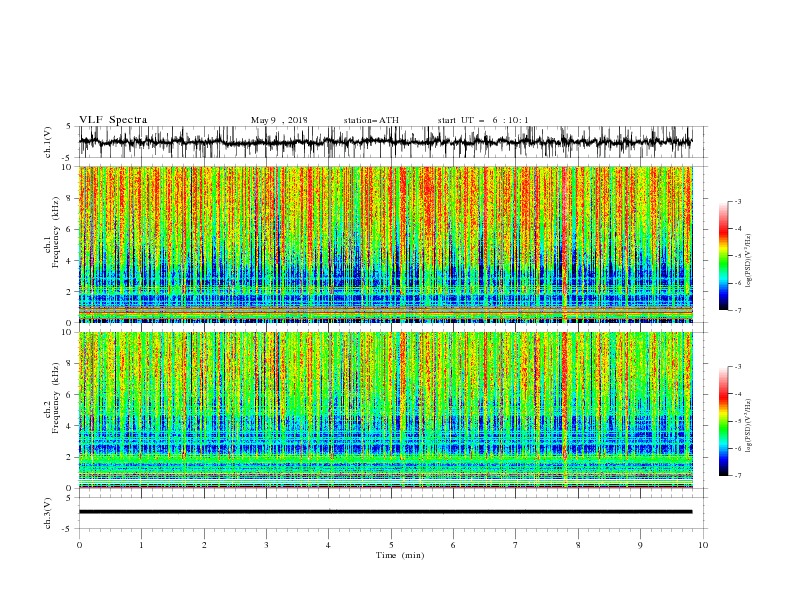Click the "station=ATH" header label
Image resolution: width=792 pixels, height=612 pixels.
371,120
